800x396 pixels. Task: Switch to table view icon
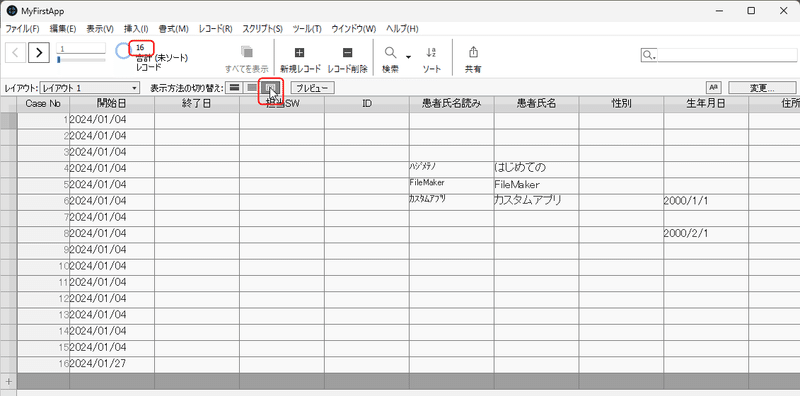[x=271, y=88]
